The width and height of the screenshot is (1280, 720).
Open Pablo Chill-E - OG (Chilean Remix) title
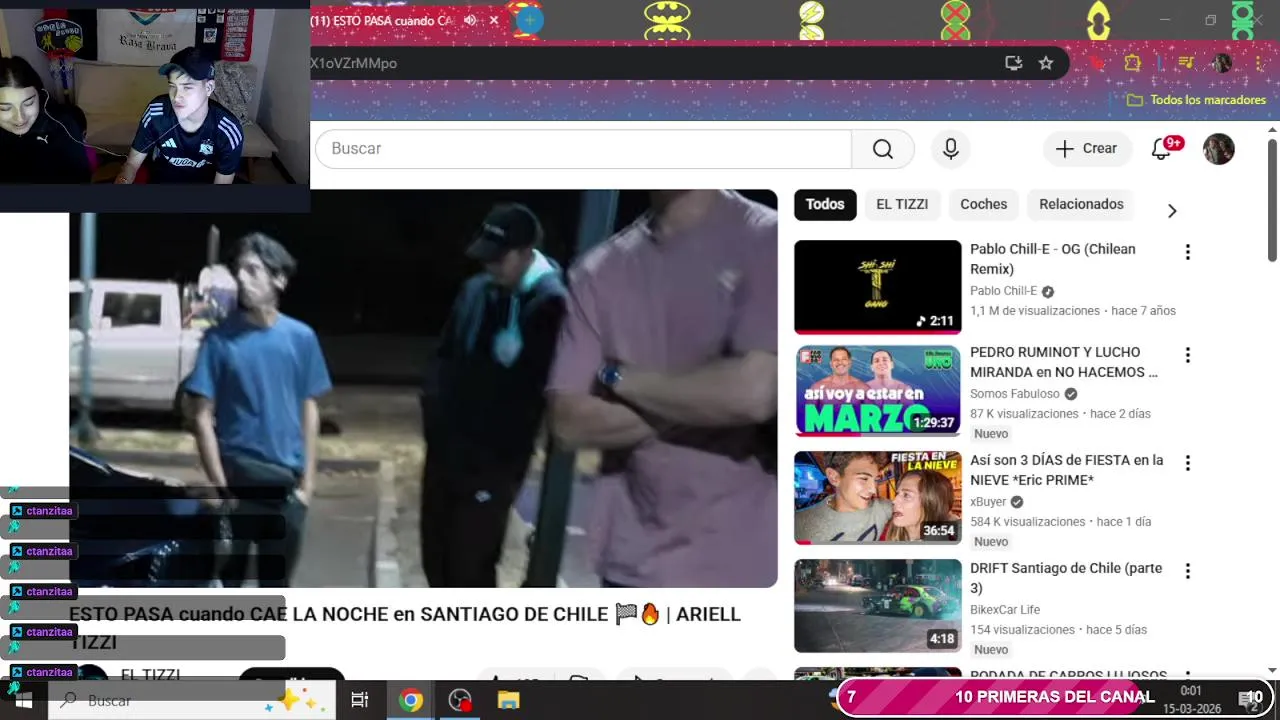[1053, 259]
